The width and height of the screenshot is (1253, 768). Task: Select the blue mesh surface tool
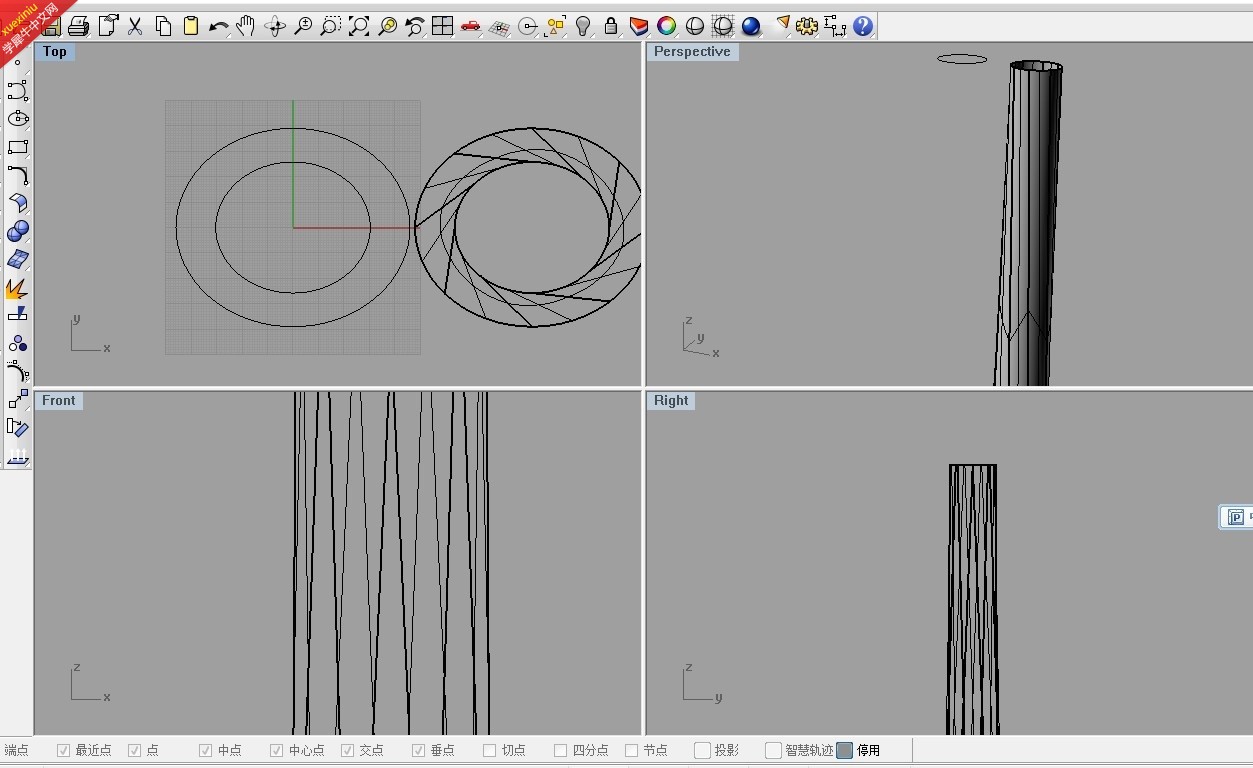(x=17, y=259)
